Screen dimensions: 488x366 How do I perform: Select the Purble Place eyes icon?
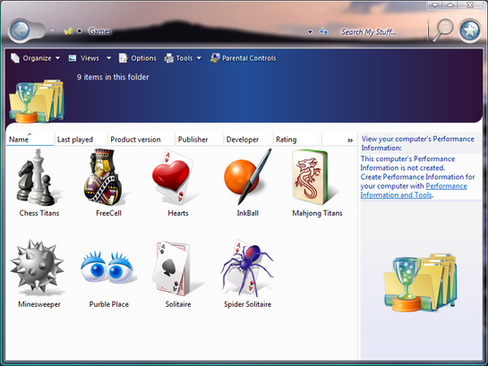[107, 267]
